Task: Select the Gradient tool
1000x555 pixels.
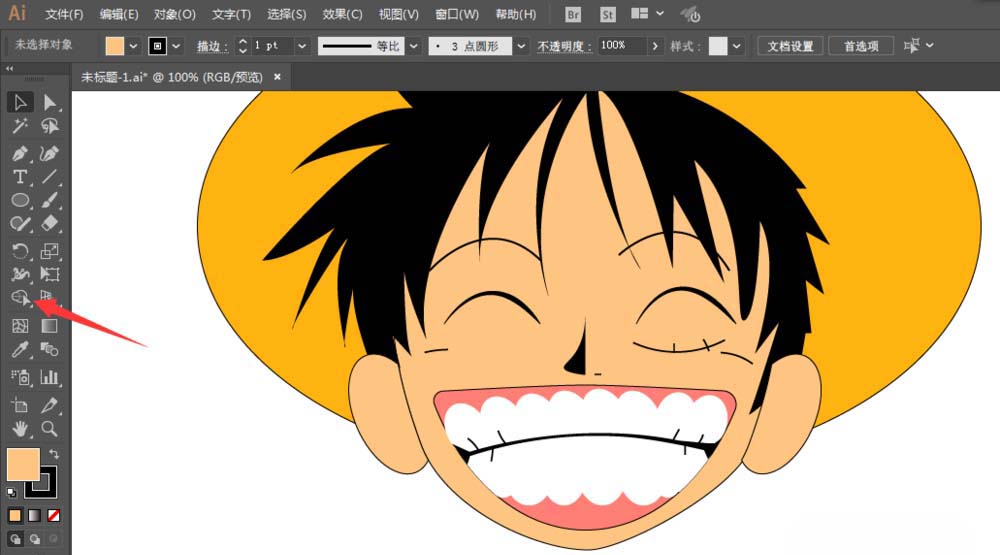Action: click(x=50, y=326)
